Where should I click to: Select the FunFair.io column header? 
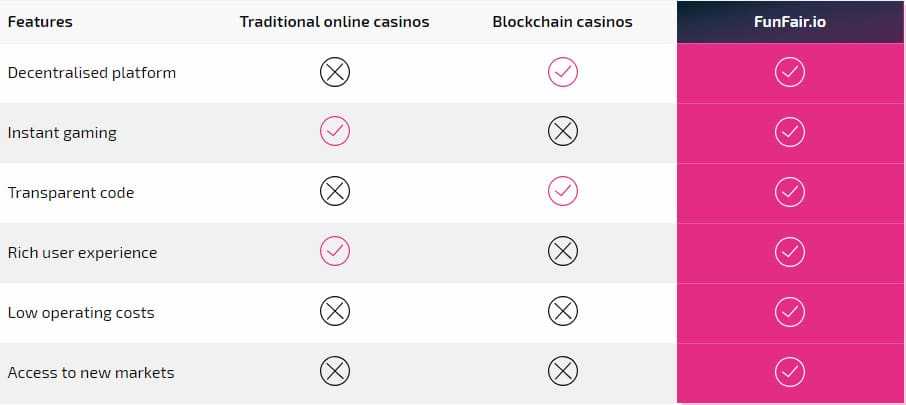(x=790, y=21)
